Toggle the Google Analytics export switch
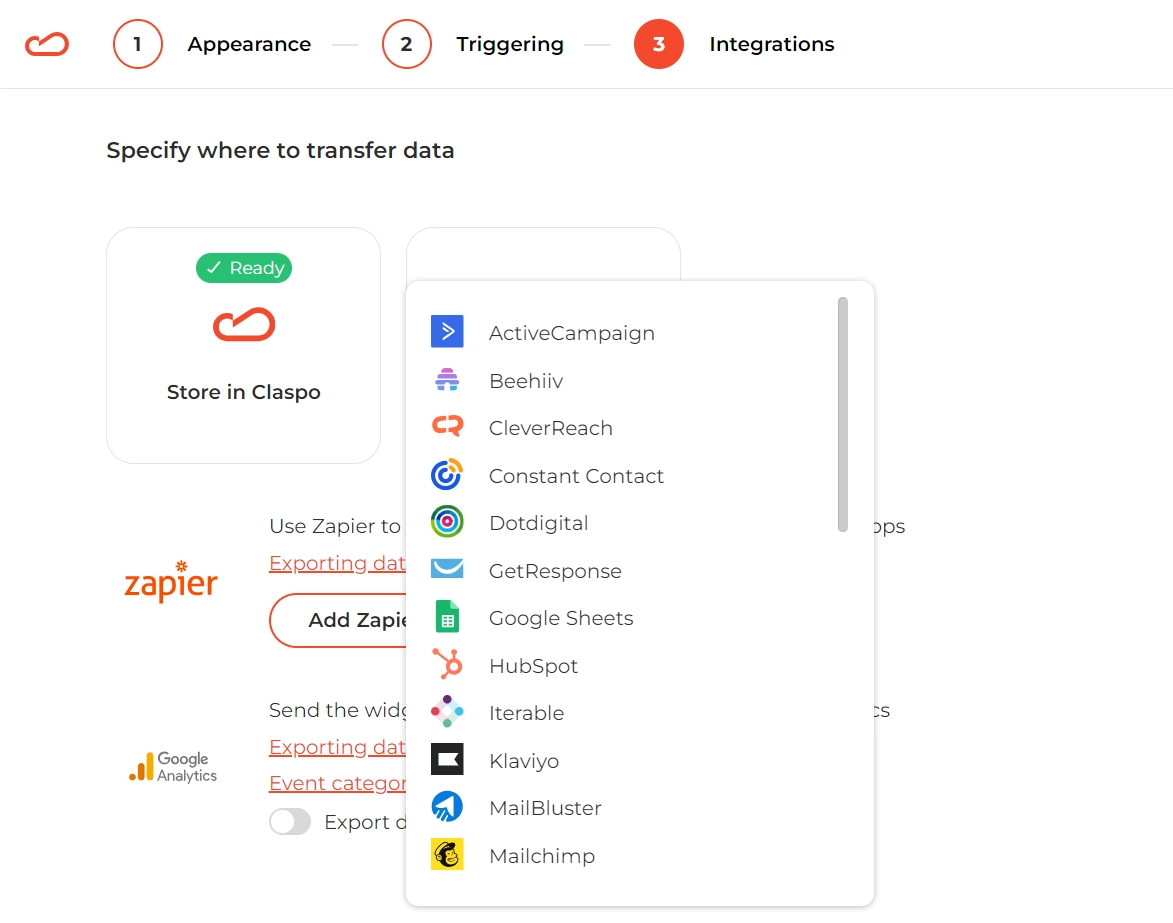This screenshot has height=923, width=1173. [x=290, y=821]
